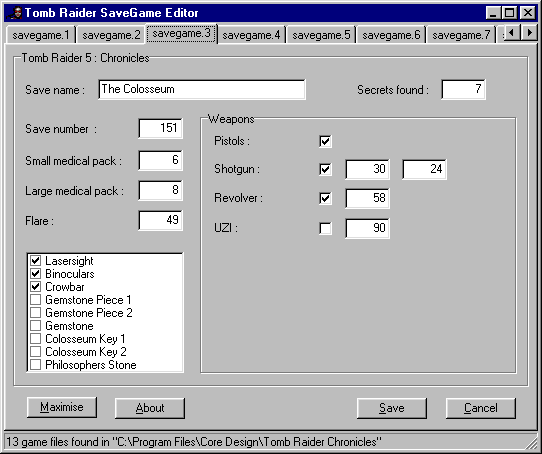Switch to the savegame.6 tab
This screenshot has height=454, width=542.
pos(391,35)
